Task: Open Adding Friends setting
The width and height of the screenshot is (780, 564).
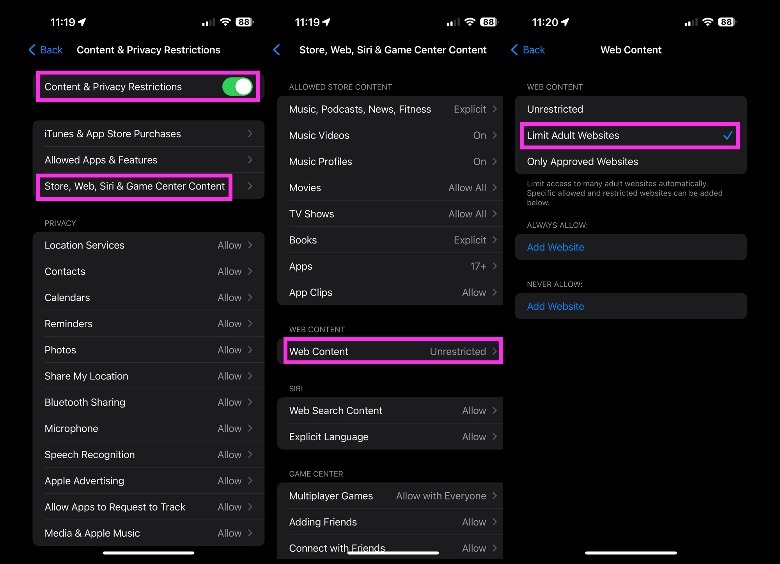Action: (390, 522)
